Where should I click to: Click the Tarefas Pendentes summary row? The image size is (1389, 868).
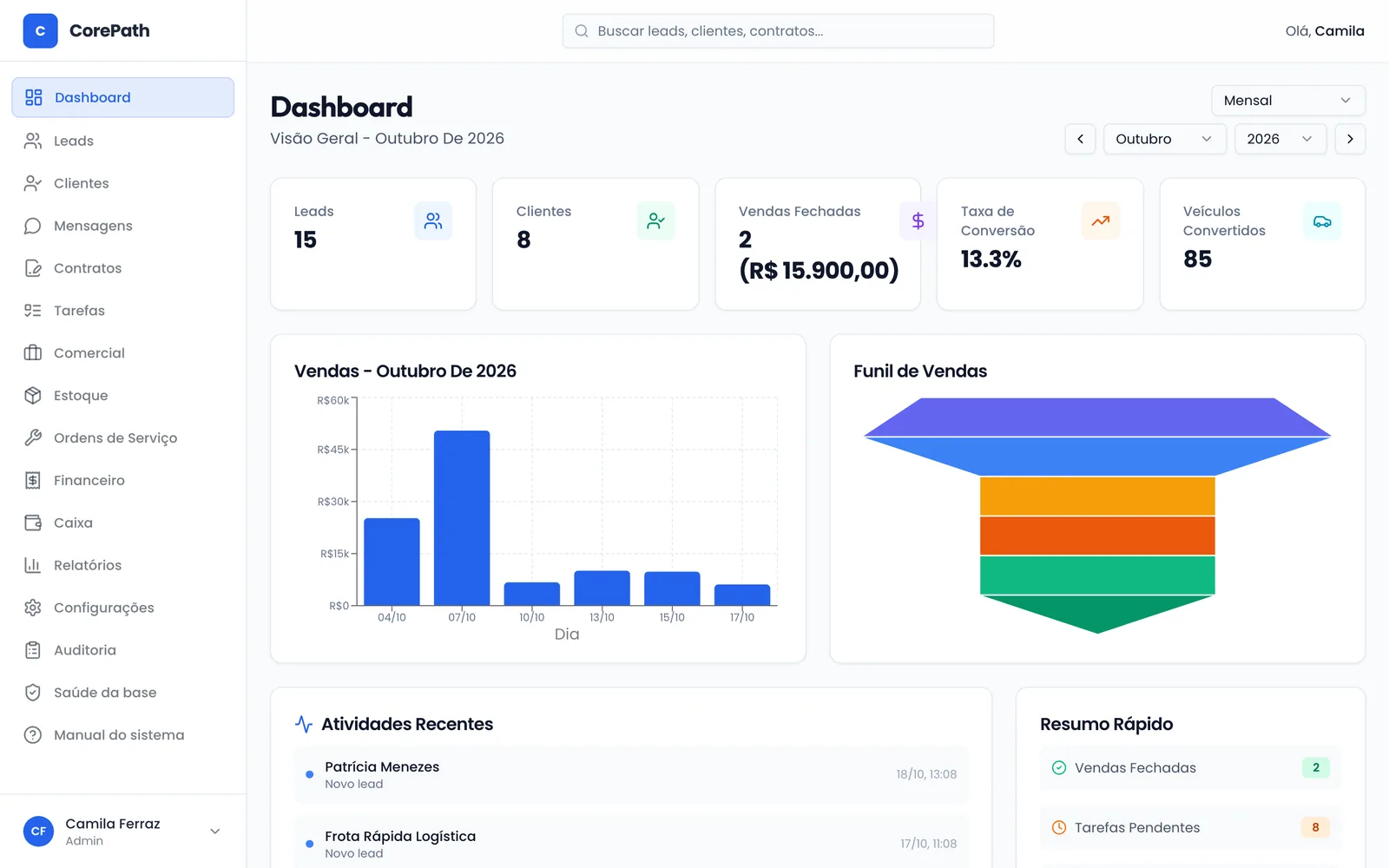pyautogui.click(x=1190, y=827)
